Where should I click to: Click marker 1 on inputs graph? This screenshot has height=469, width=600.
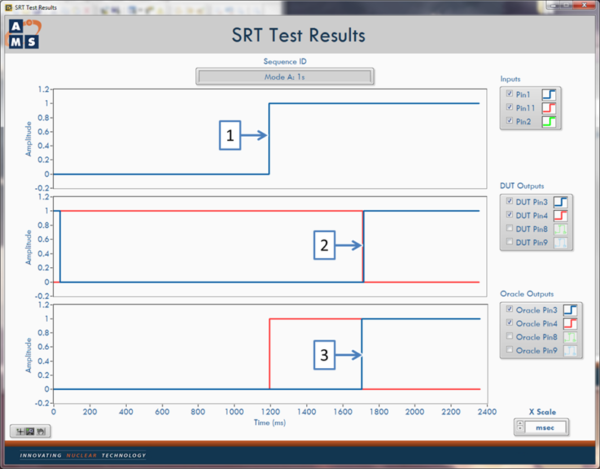click(x=231, y=136)
